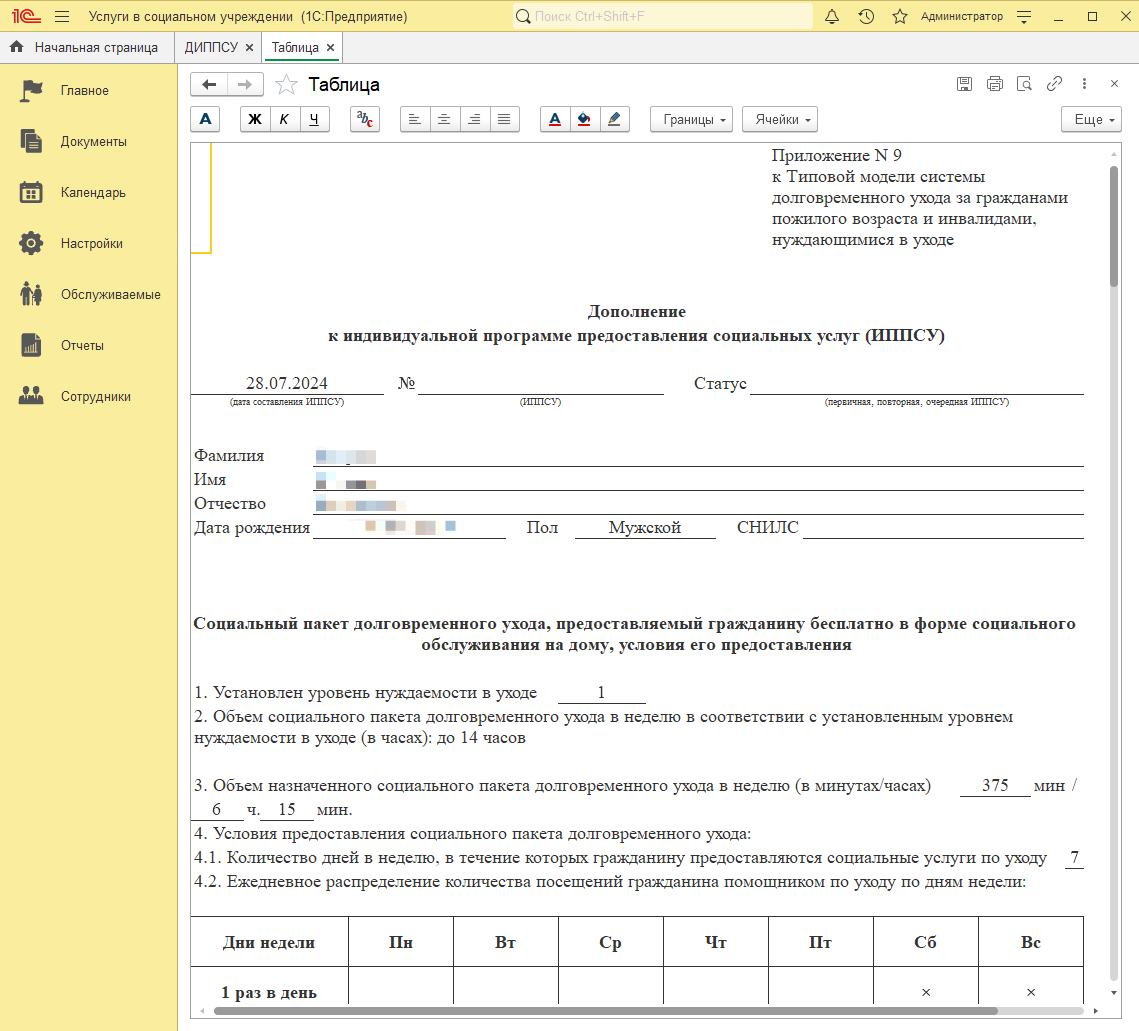The width and height of the screenshot is (1139, 1031).
Task: Open the Настройки section
Action: coord(89,243)
